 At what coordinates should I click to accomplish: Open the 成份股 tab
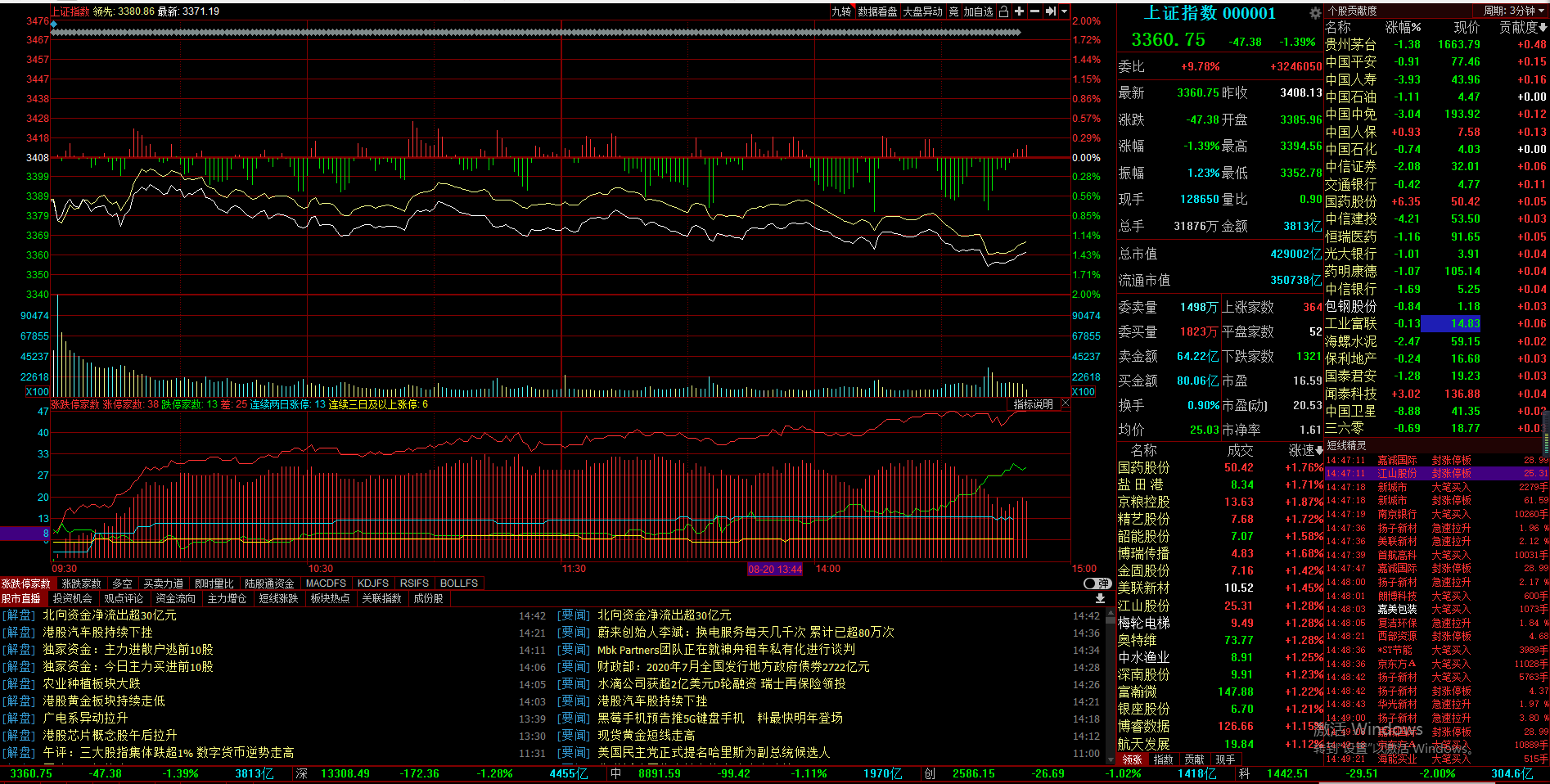click(428, 599)
